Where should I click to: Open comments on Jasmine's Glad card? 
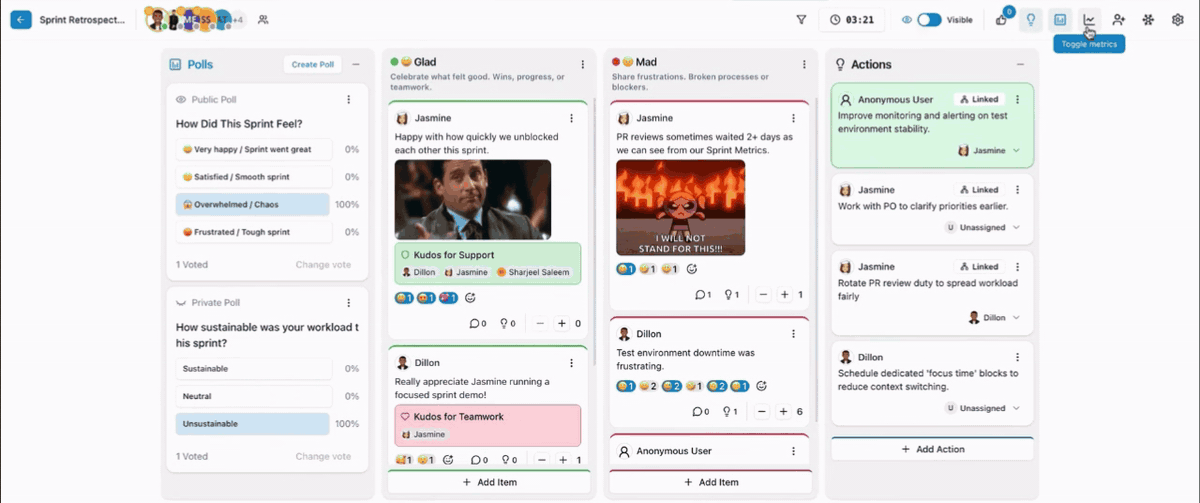coord(478,323)
